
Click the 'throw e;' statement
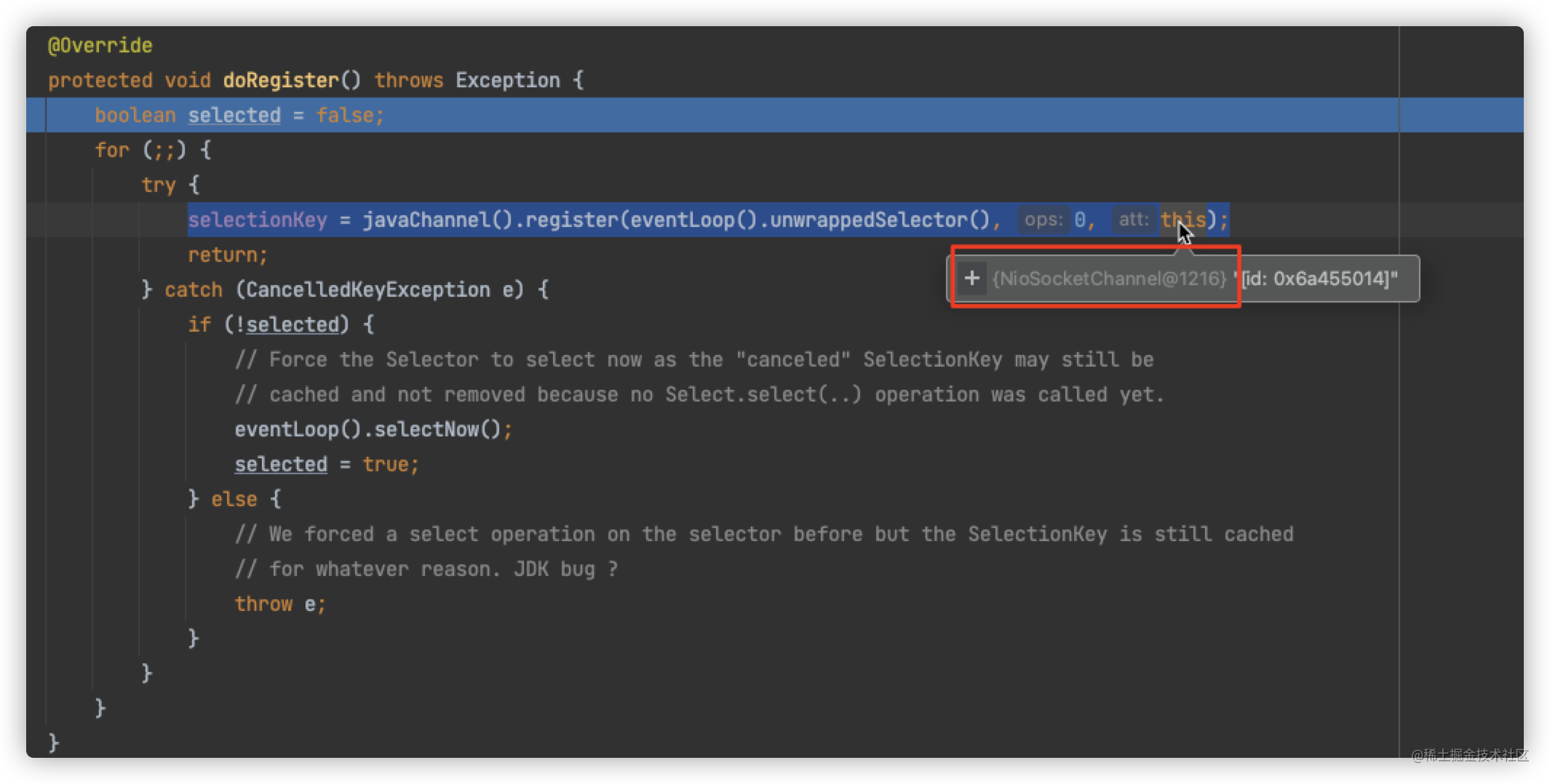(x=280, y=604)
